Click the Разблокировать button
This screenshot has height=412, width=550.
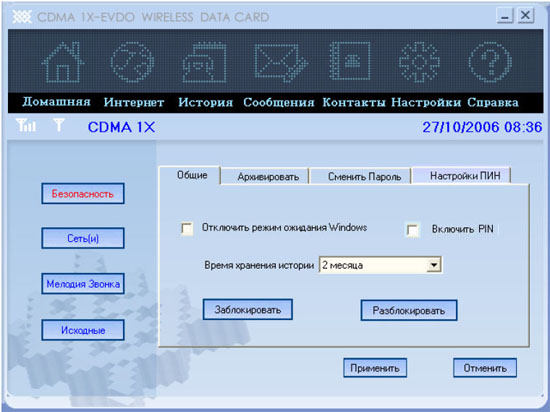(409, 310)
